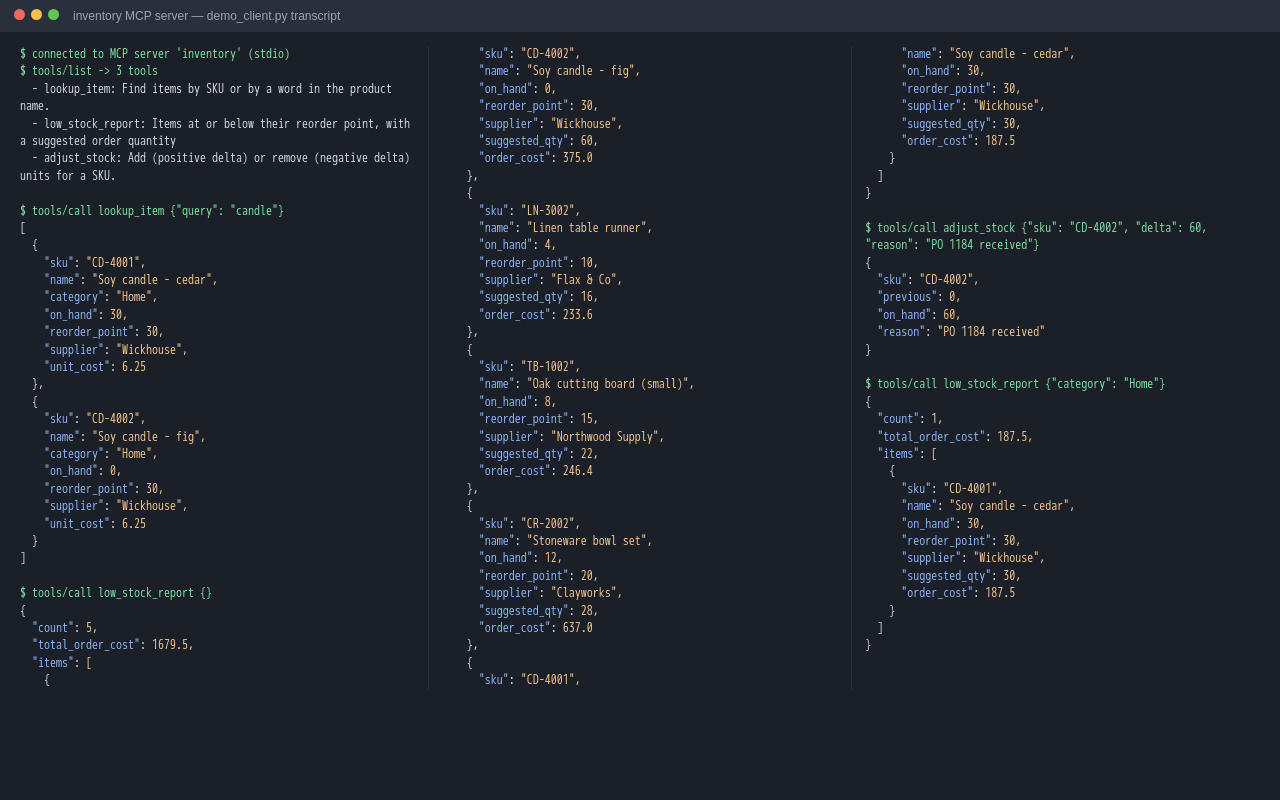
Task: Click the '"count": 5' value
Action: [x=65, y=628]
